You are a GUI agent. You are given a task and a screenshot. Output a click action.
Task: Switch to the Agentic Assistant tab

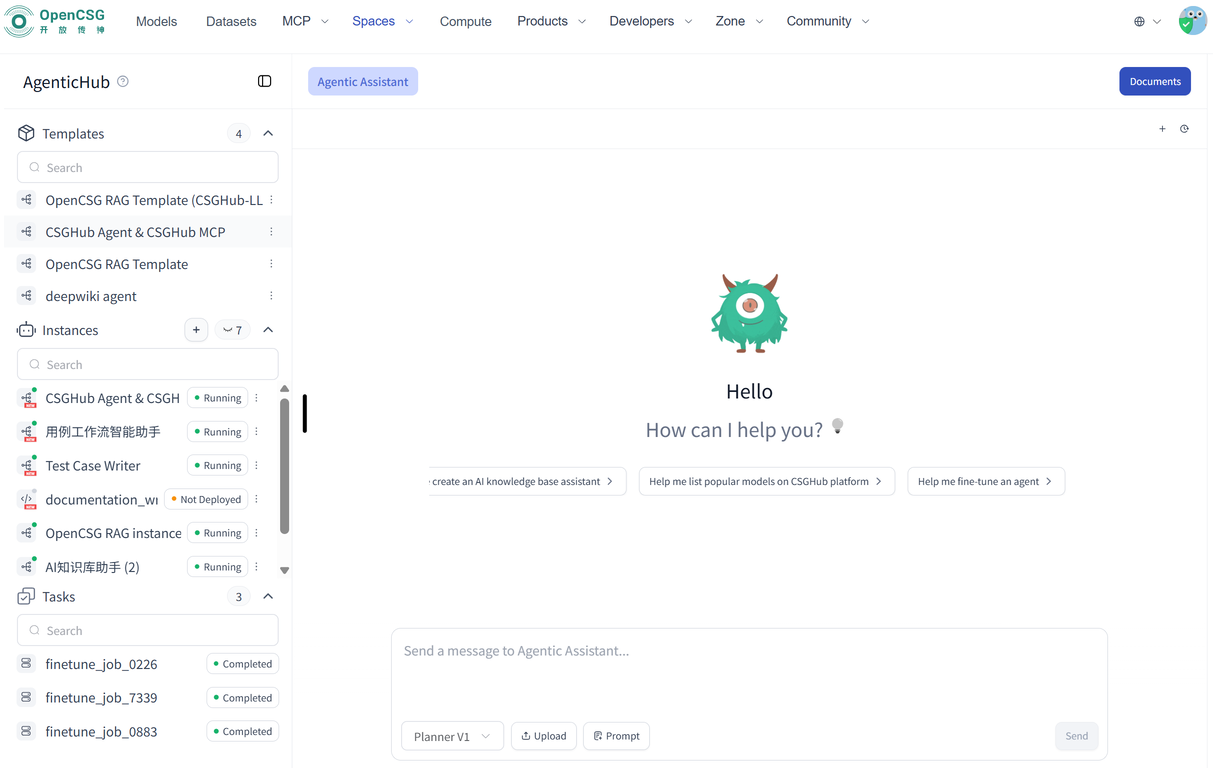click(362, 81)
